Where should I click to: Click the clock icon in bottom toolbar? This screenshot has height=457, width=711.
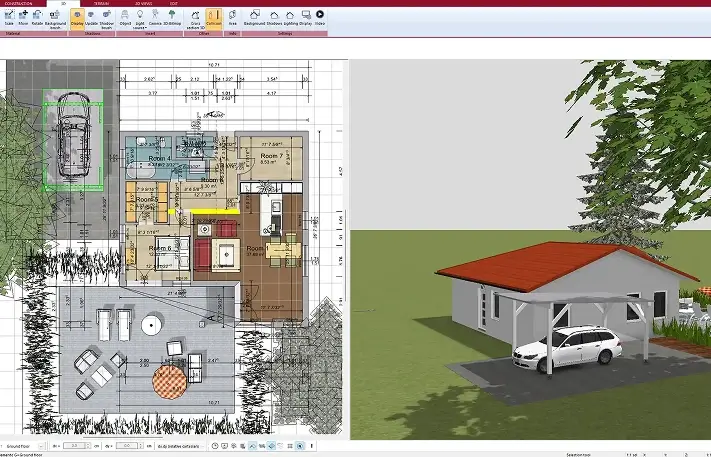point(215,446)
